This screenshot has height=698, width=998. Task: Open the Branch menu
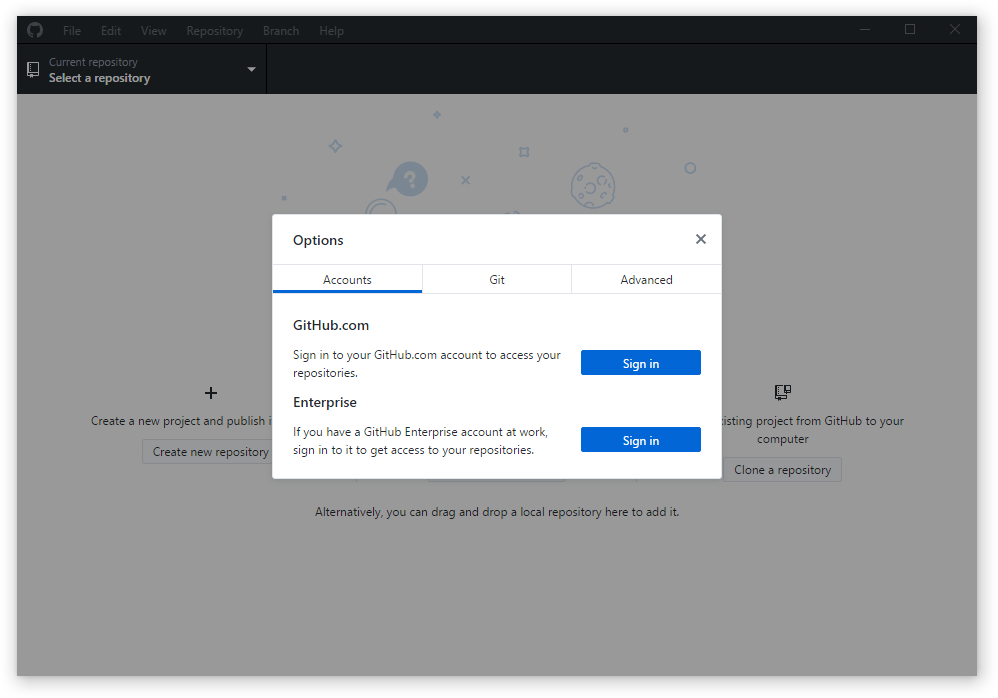tap(281, 31)
